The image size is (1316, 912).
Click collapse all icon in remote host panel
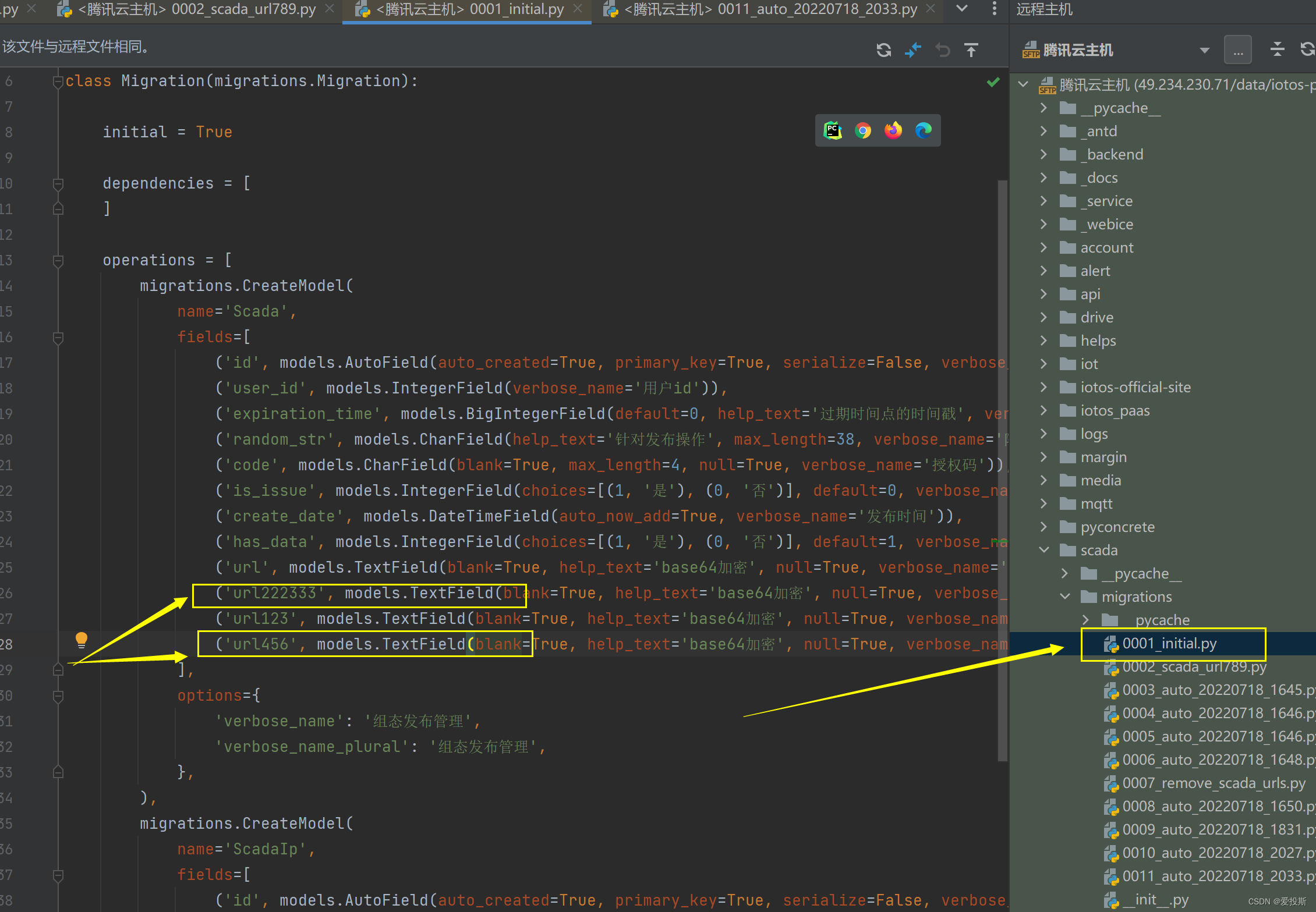tap(1277, 49)
